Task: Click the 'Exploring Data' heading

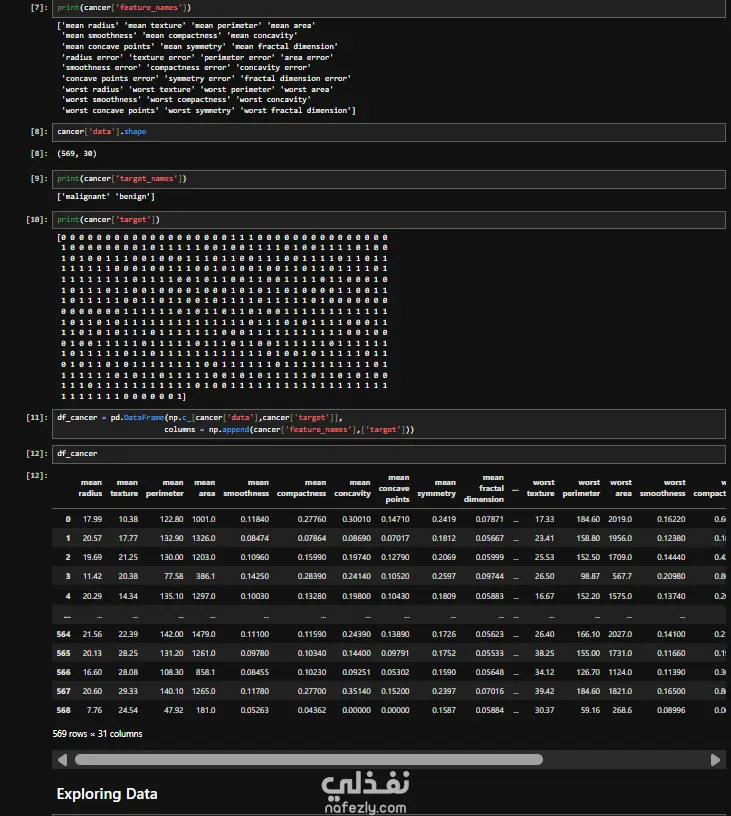Action: coord(107,794)
